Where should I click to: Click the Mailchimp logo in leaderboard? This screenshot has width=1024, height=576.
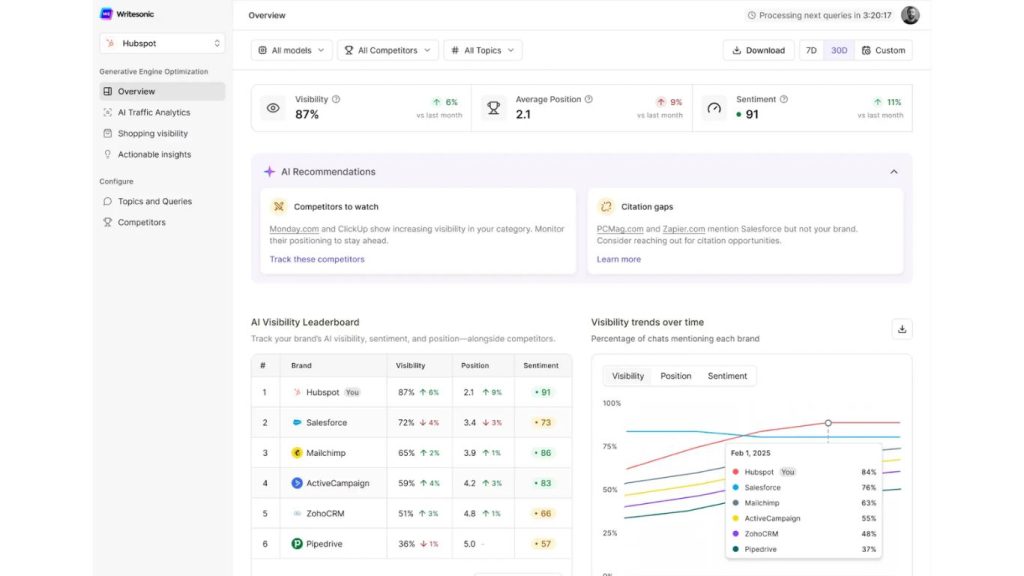(x=297, y=453)
